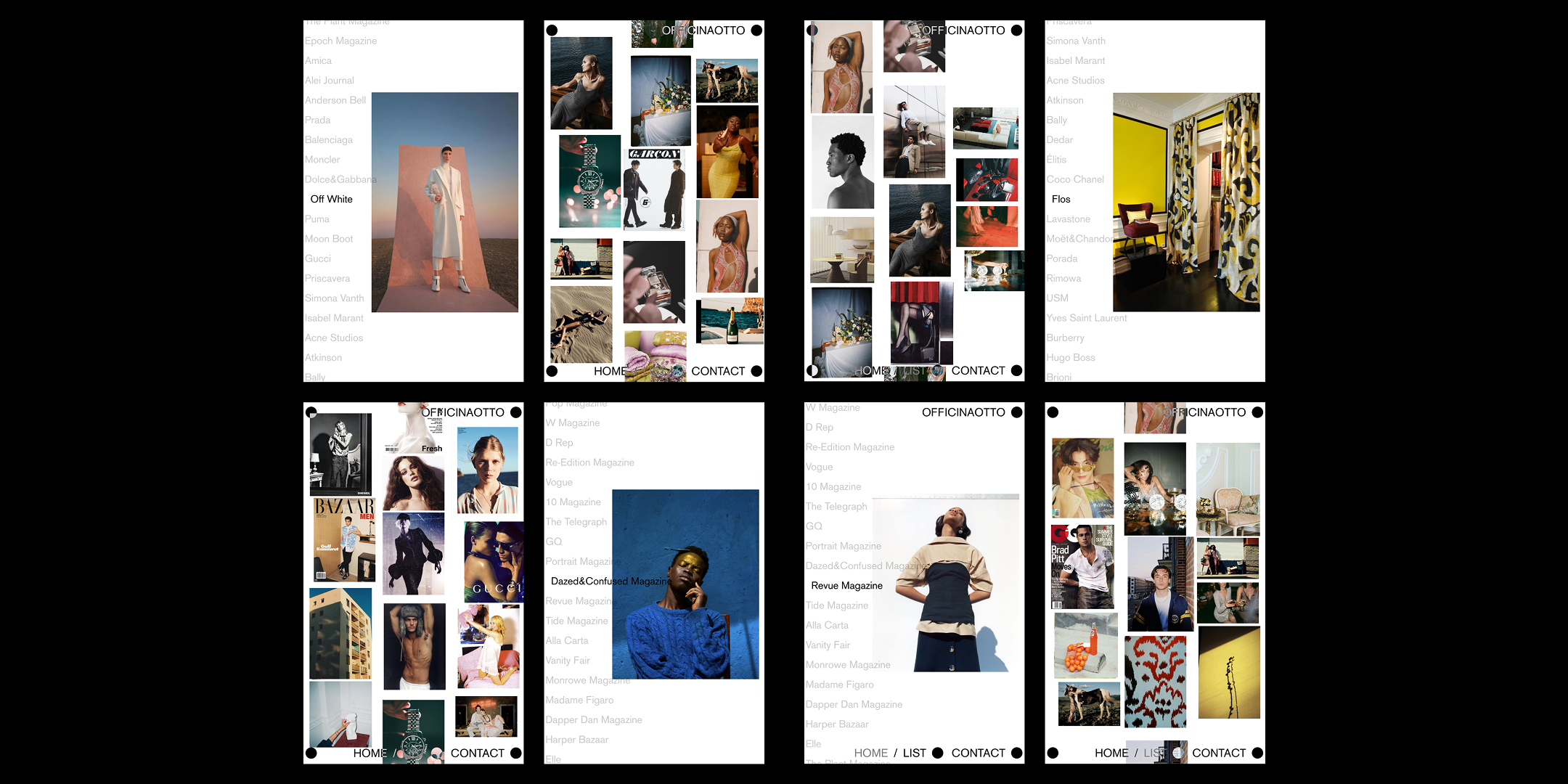Open the yellow room with curtains image

click(1186, 203)
